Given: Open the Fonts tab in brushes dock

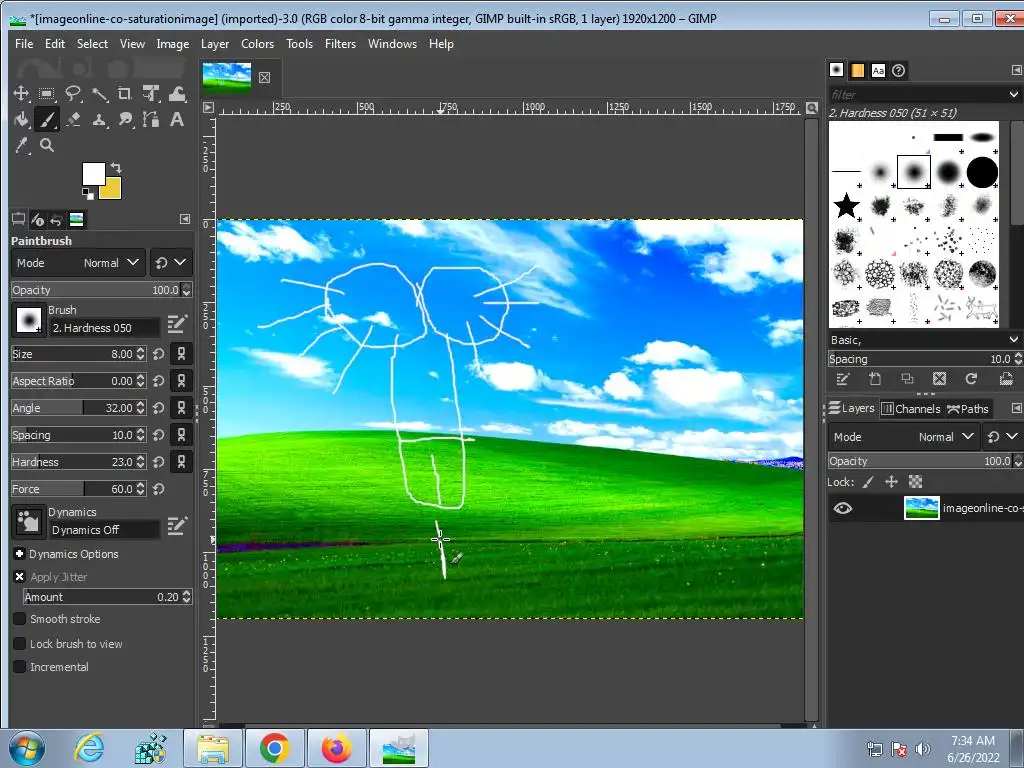Looking at the screenshot, I should pyautogui.click(x=878, y=71).
